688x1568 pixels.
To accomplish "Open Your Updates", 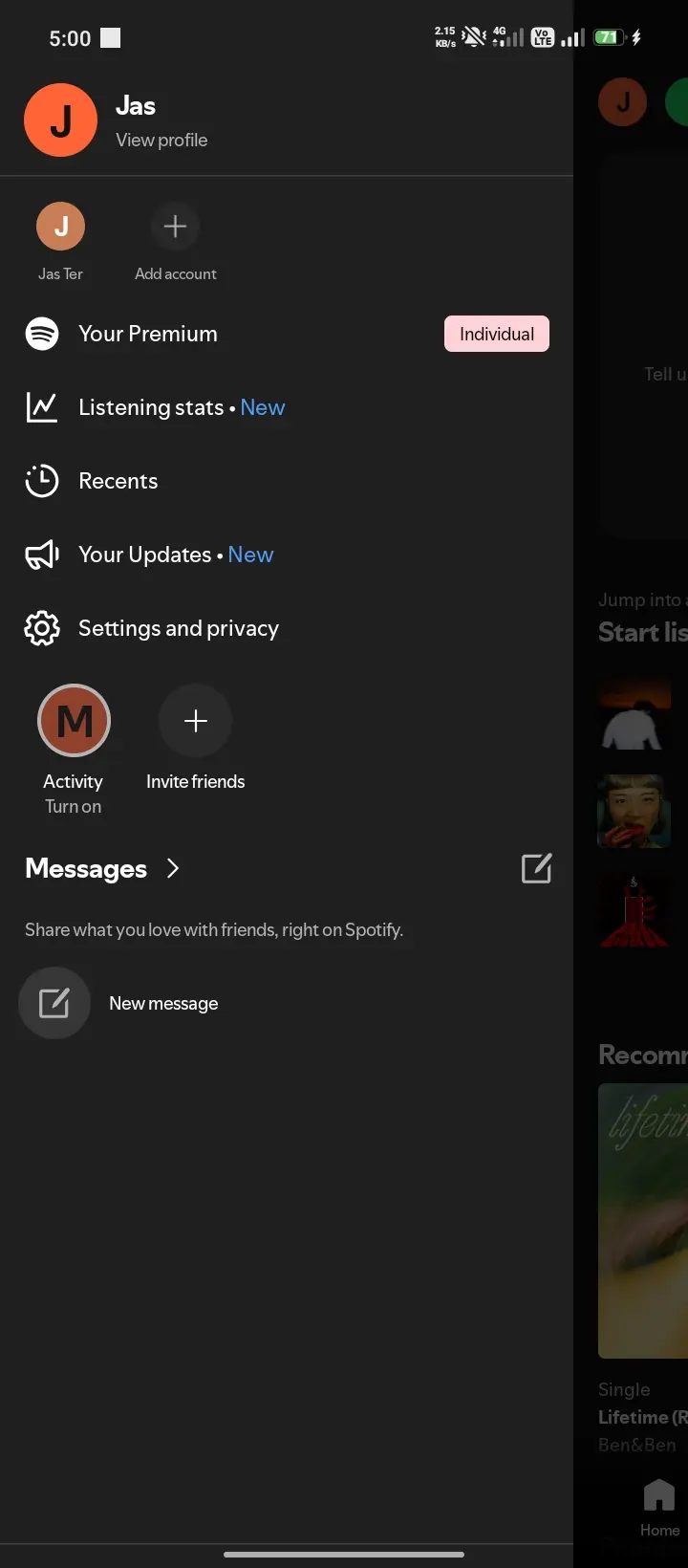I will click(287, 555).
